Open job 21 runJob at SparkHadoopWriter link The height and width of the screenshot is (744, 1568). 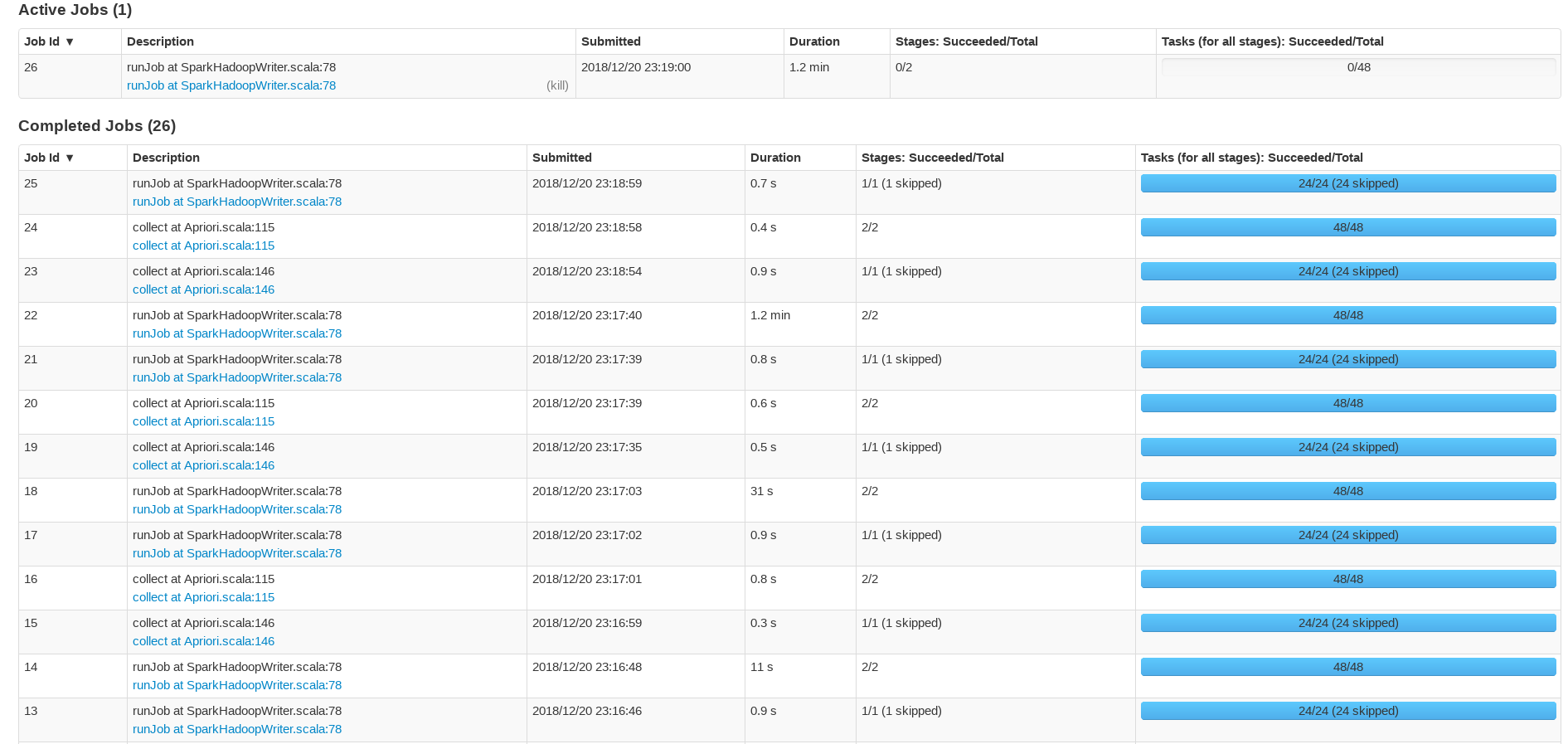pyautogui.click(x=237, y=377)
